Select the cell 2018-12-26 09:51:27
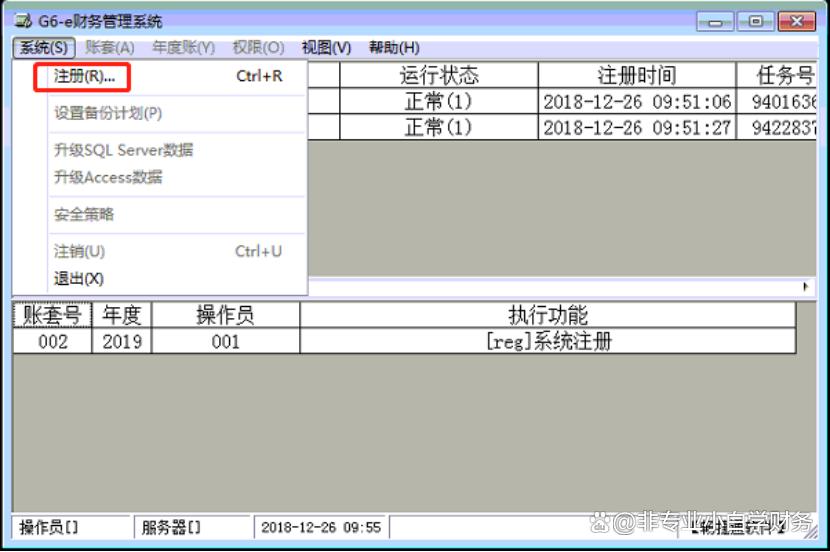Image resolution: width=830 pixels, height=552 pixels. click(x=637, y=127)
